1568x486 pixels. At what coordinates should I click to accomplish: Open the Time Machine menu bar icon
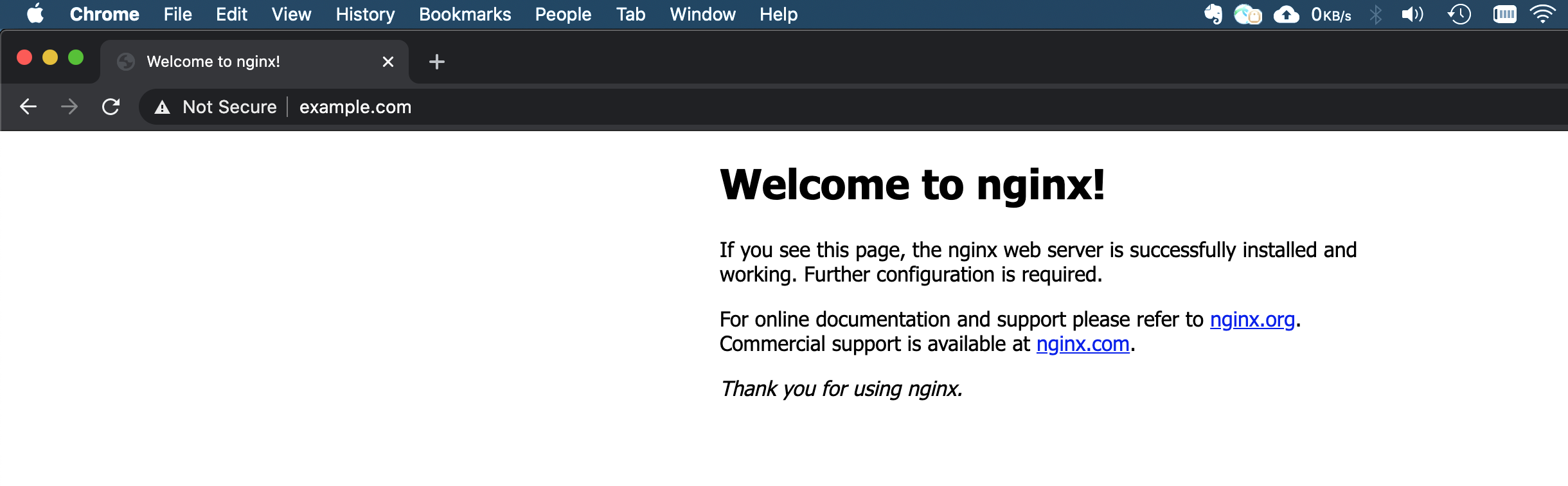[x=1459, y=14]
